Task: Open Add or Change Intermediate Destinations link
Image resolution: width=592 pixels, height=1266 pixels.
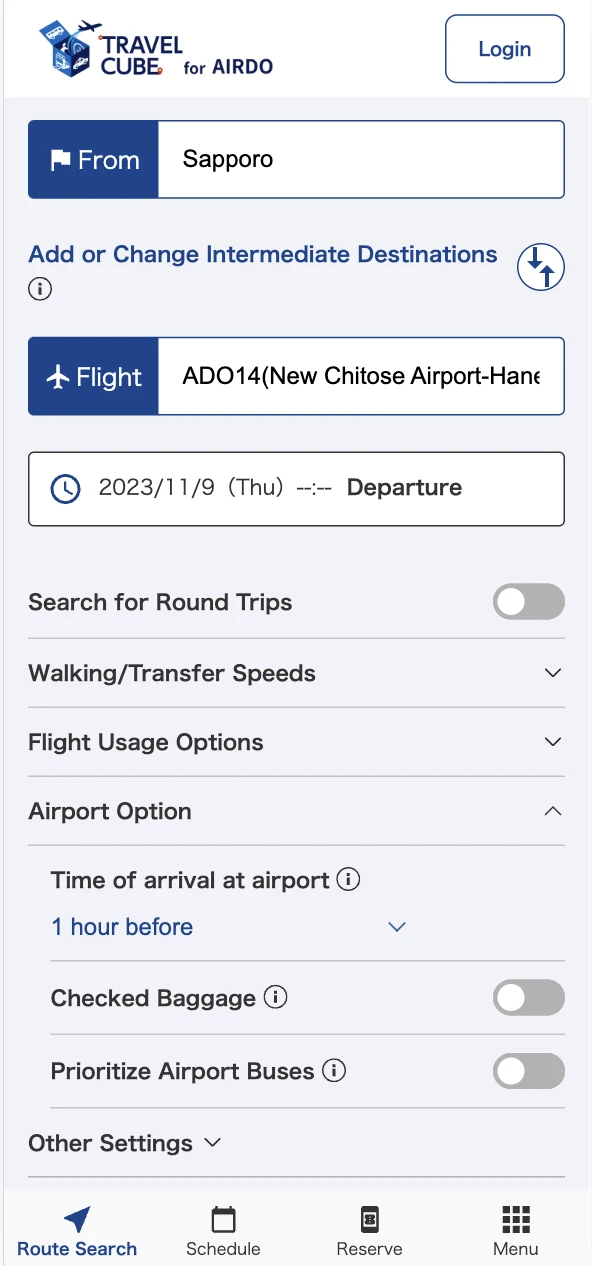Action: pyautogui.click(x=263, y=254)
